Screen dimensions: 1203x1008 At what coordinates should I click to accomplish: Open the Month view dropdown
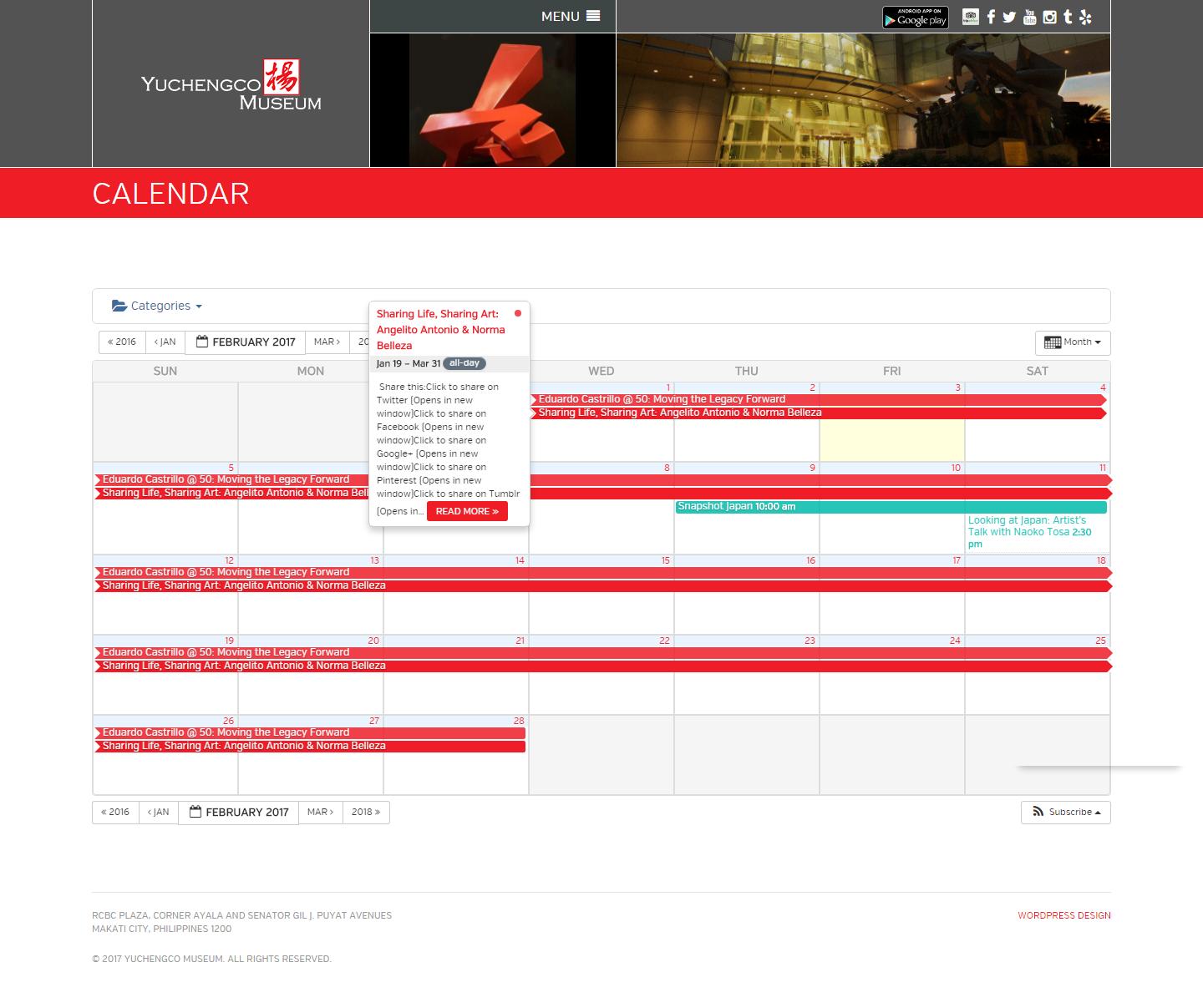[1073, 342]
